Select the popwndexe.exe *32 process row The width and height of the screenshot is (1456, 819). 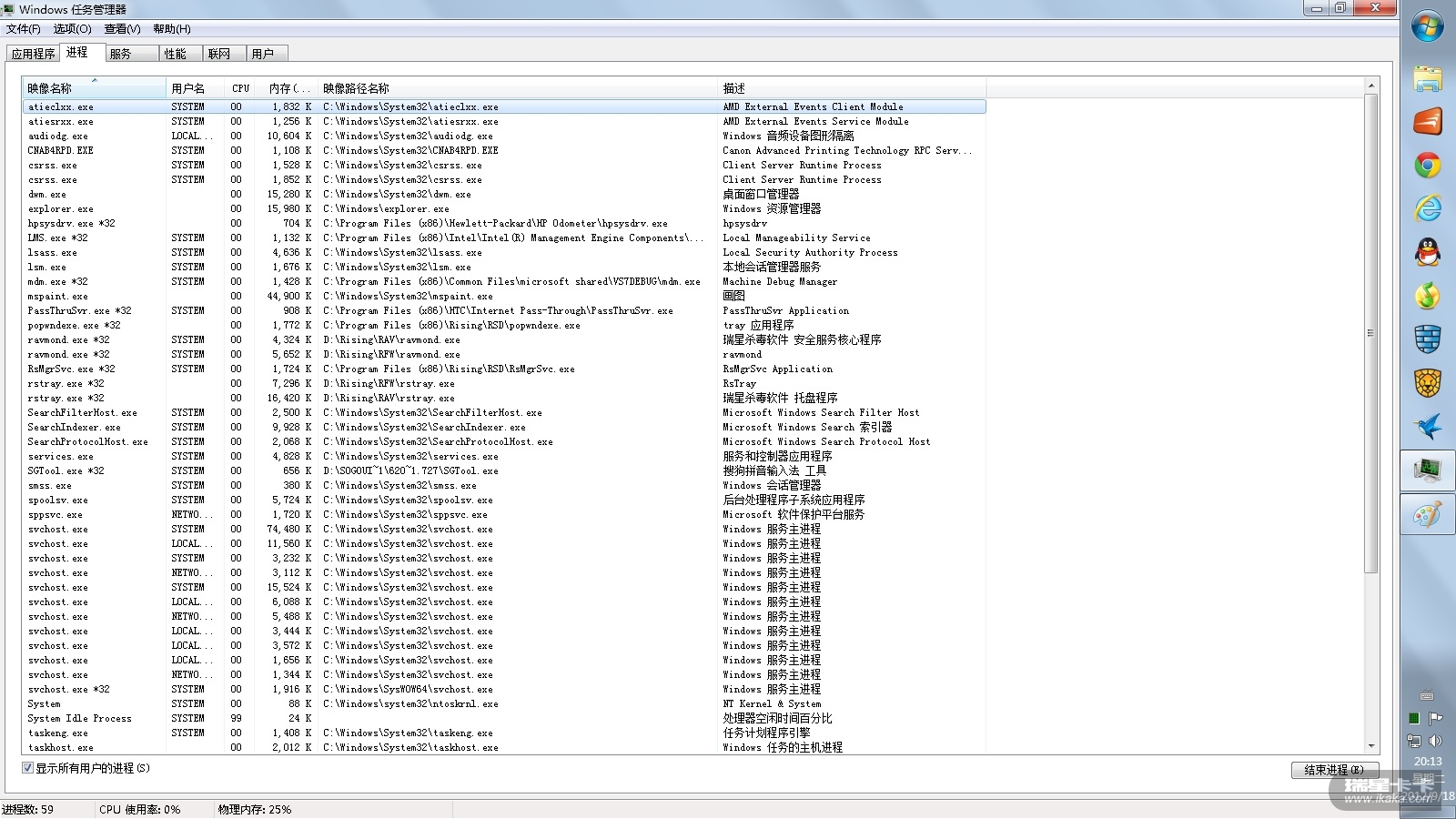pos(504,325)
